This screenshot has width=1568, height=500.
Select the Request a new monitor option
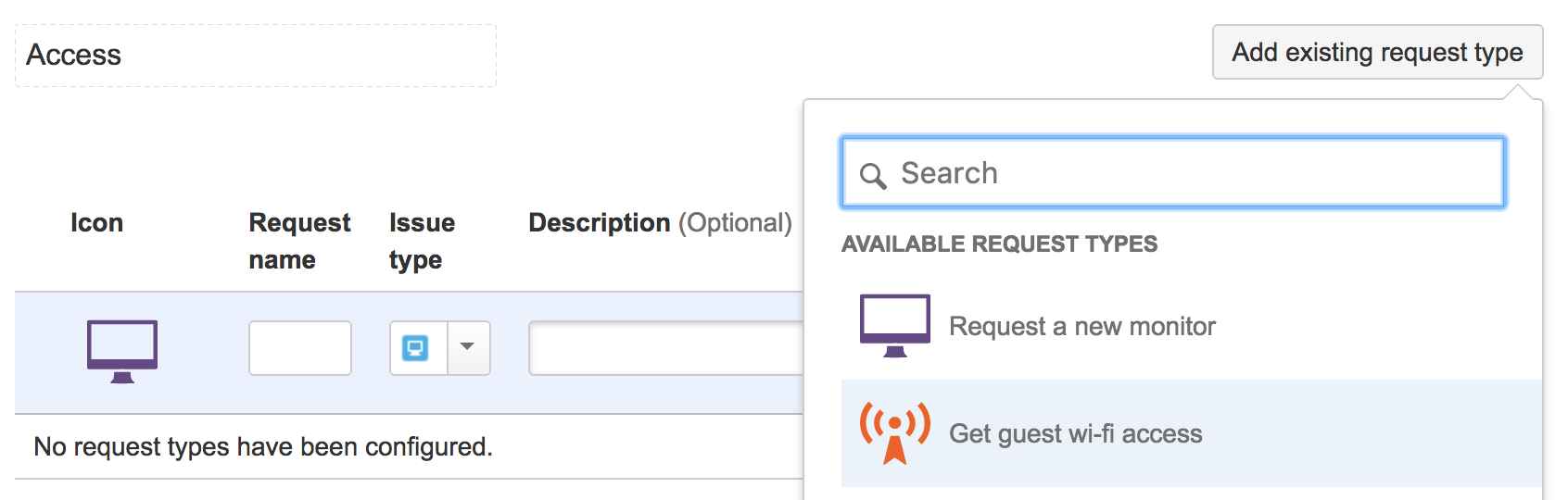[x=1081, y=326]
